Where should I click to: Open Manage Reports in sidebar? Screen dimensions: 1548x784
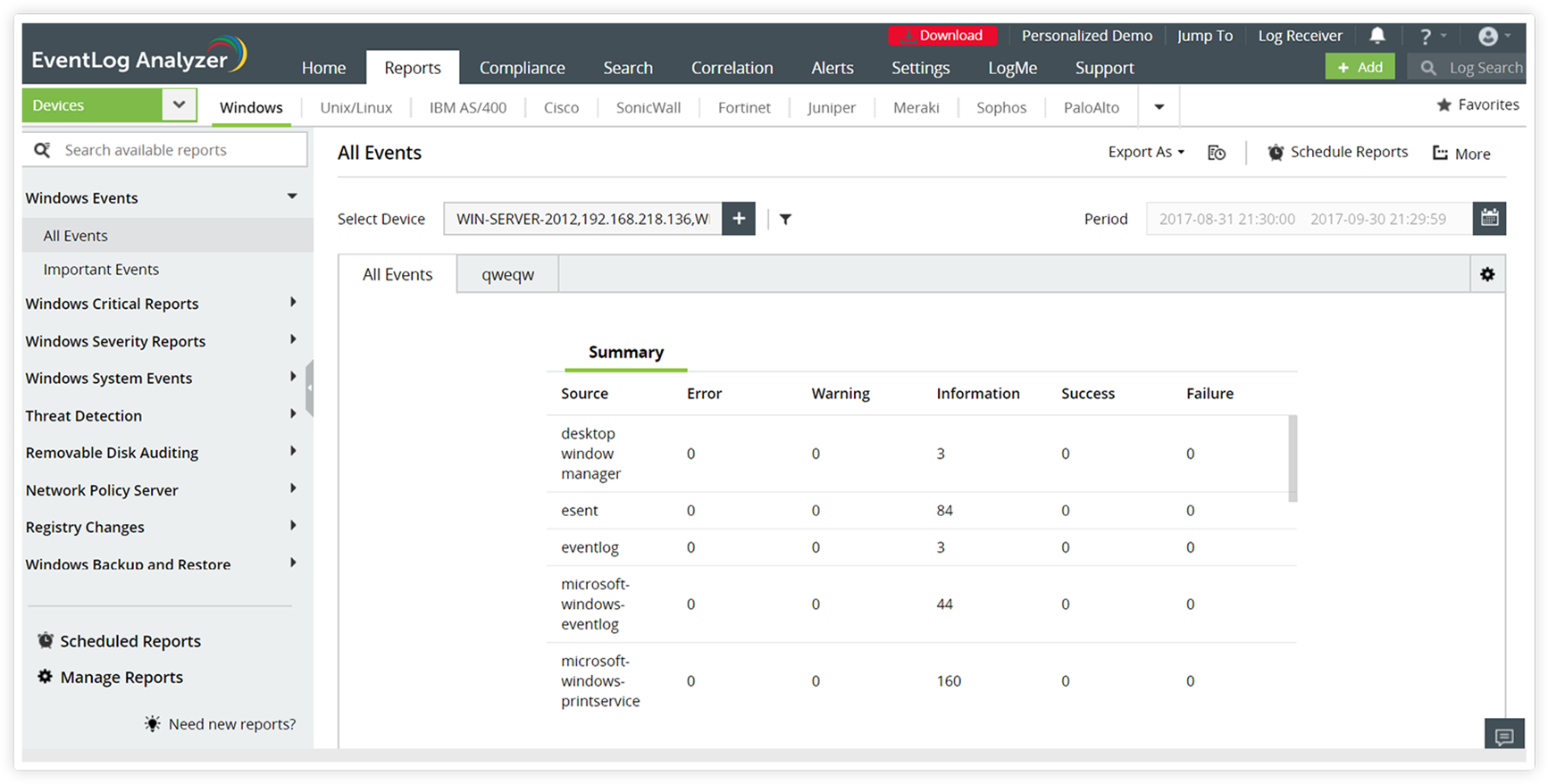111,678
